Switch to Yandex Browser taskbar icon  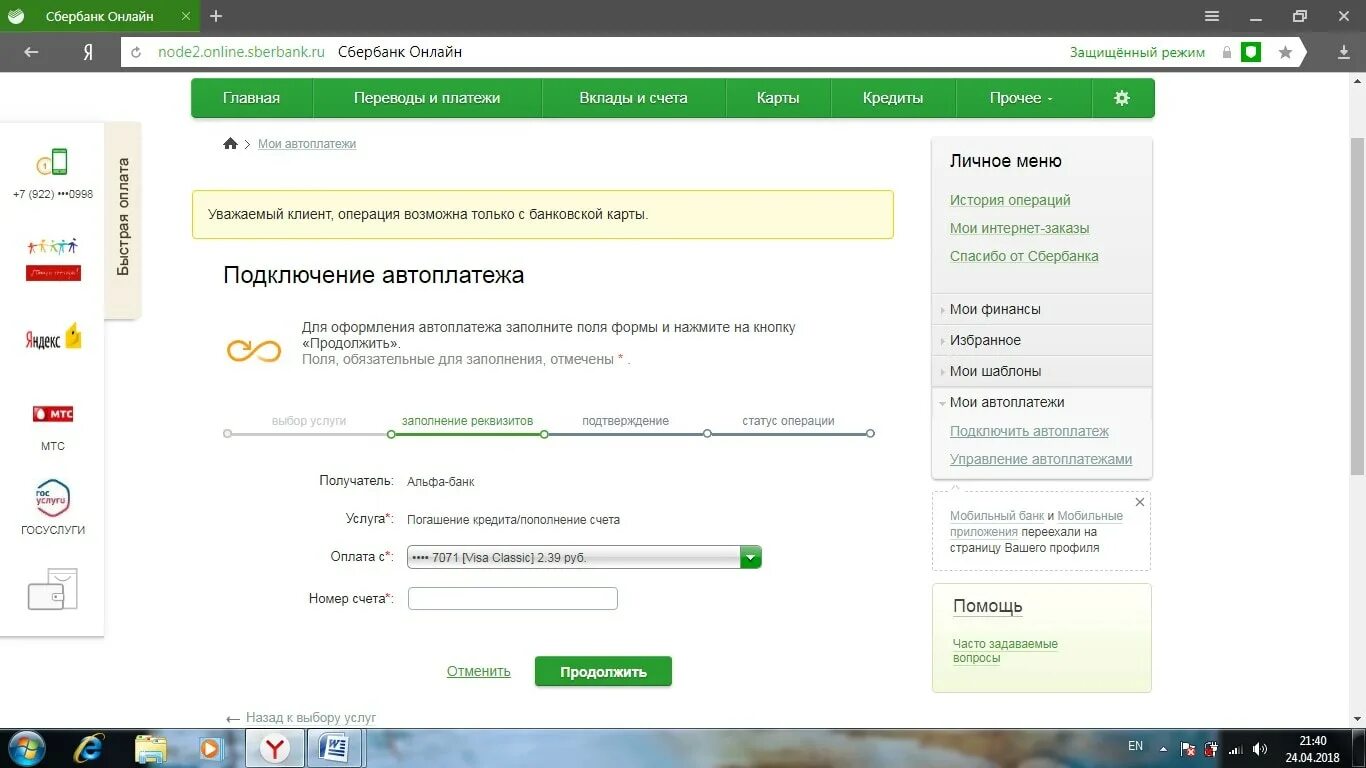pos(275,748)
